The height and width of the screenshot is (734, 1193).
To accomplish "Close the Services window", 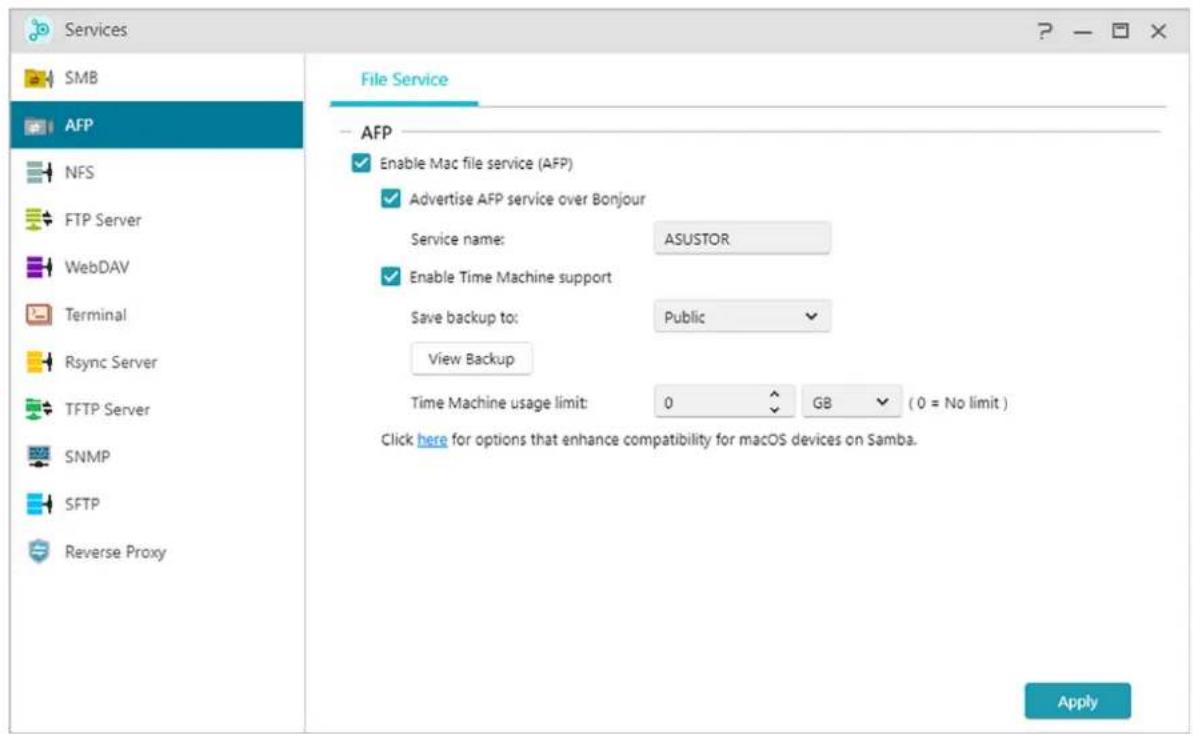I will pyautogui.click(x=1158, y=31).
